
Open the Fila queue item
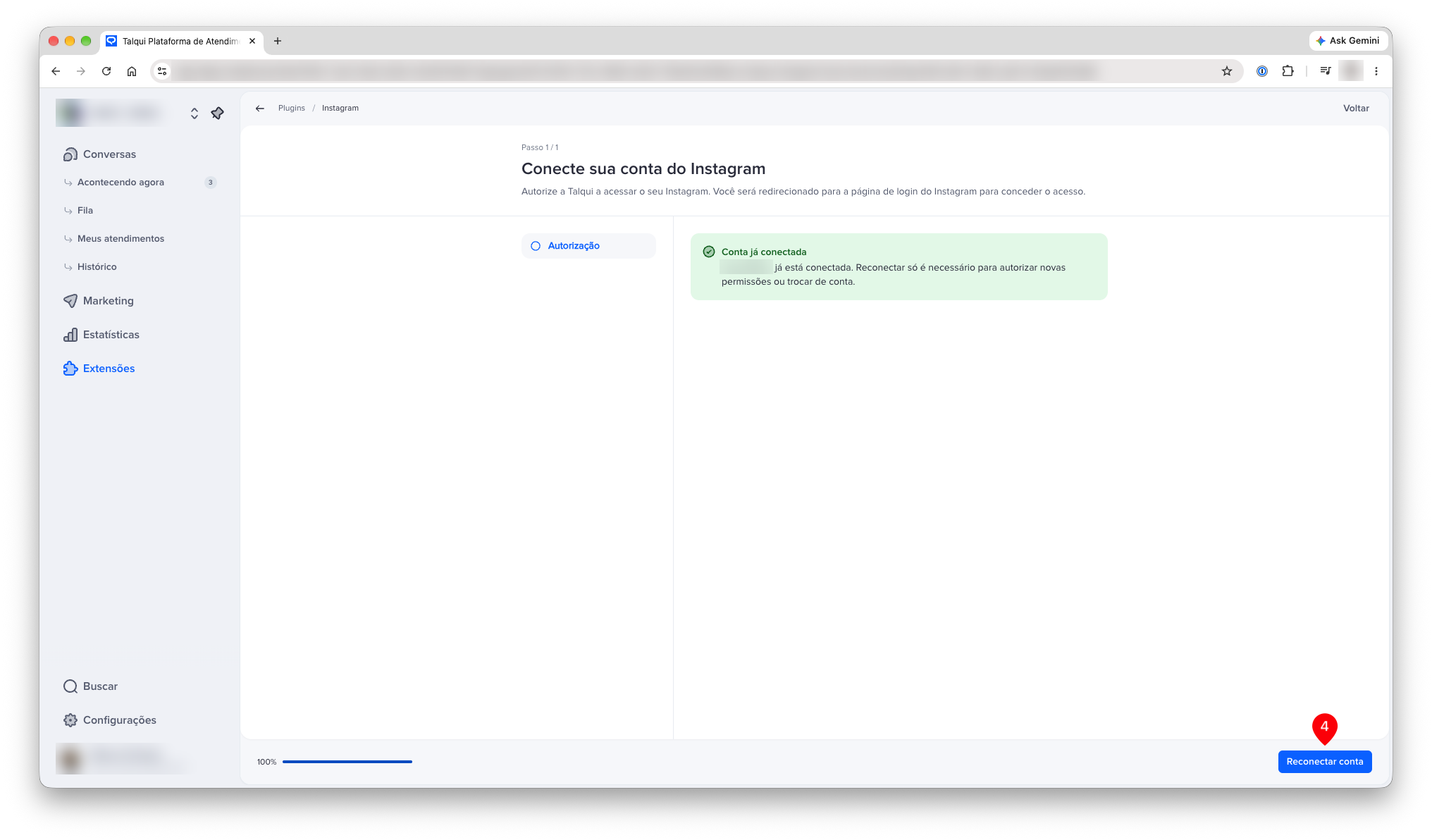tap(85, 210)
